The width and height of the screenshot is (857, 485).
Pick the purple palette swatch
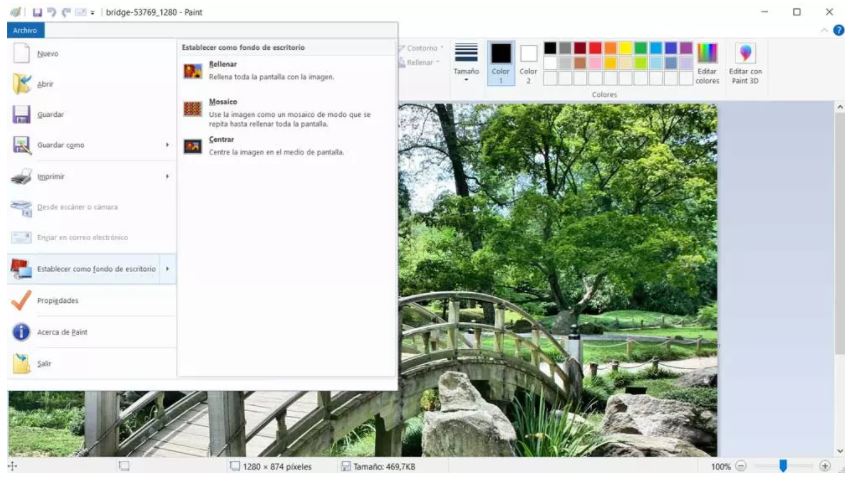click(x=686, y=48)
